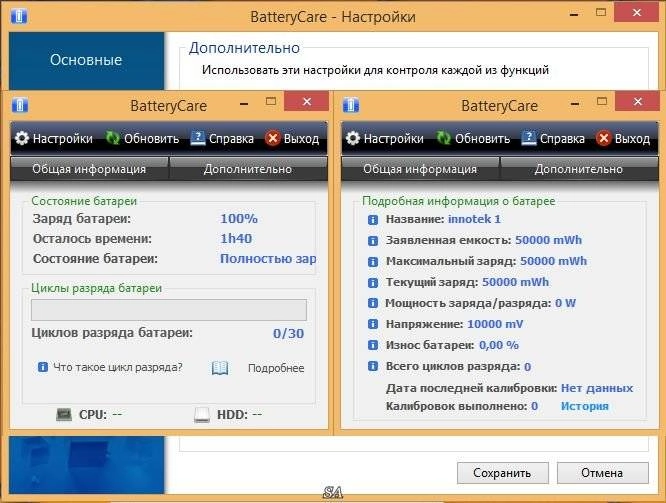Click app icon in left BatteryCare title bar
The image size is (666, 503).
20,105
